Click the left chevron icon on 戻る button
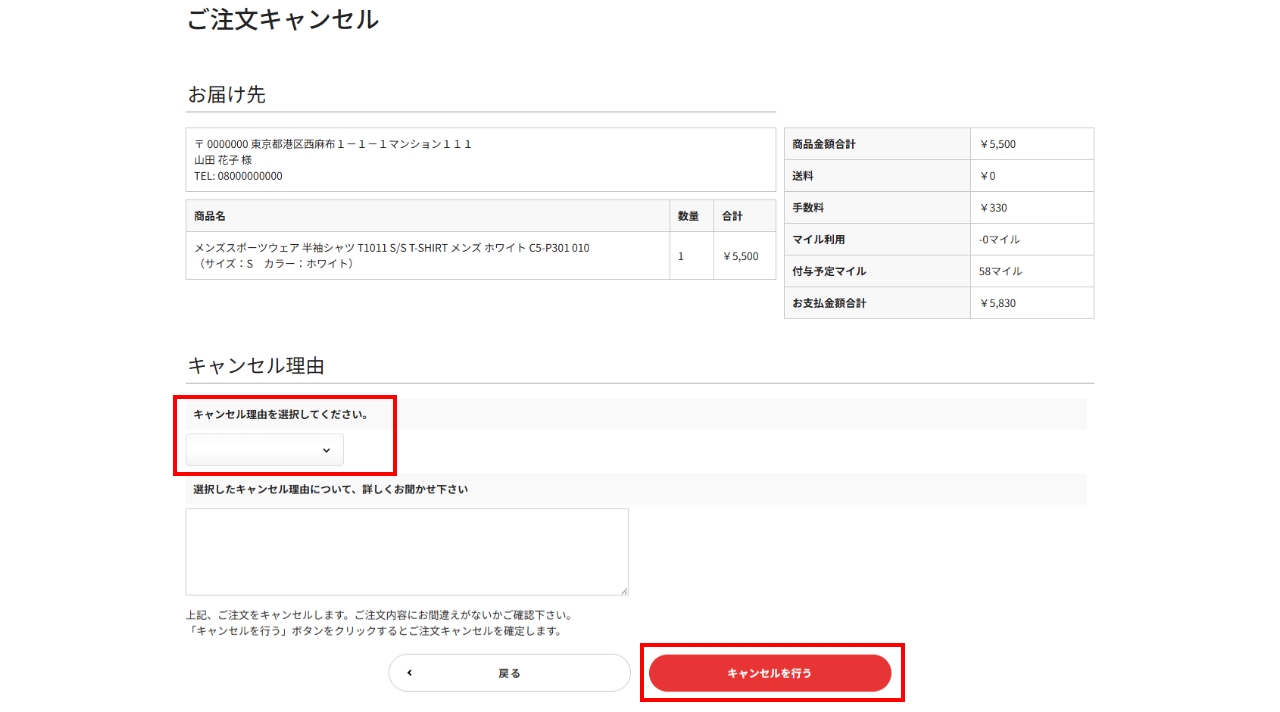 coord(410,673)
